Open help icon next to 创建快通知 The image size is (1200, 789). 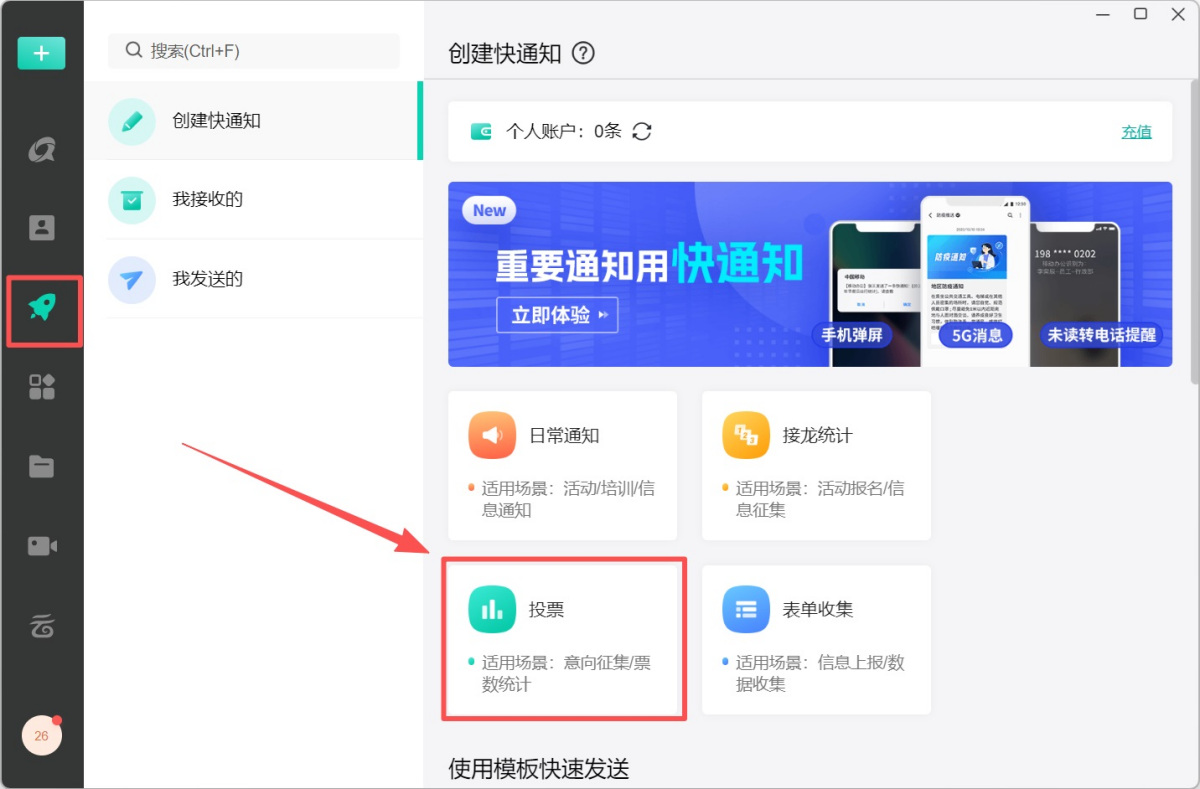(583, 54)
